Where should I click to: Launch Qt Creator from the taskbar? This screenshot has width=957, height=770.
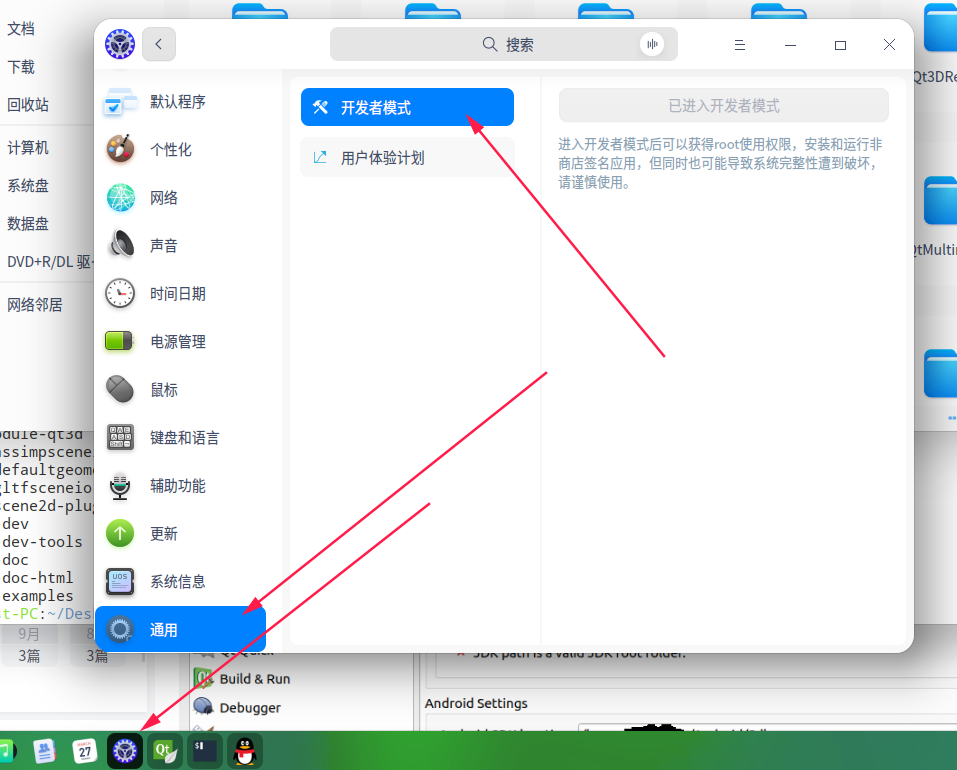pyautogui.click(x=164, y=750)
